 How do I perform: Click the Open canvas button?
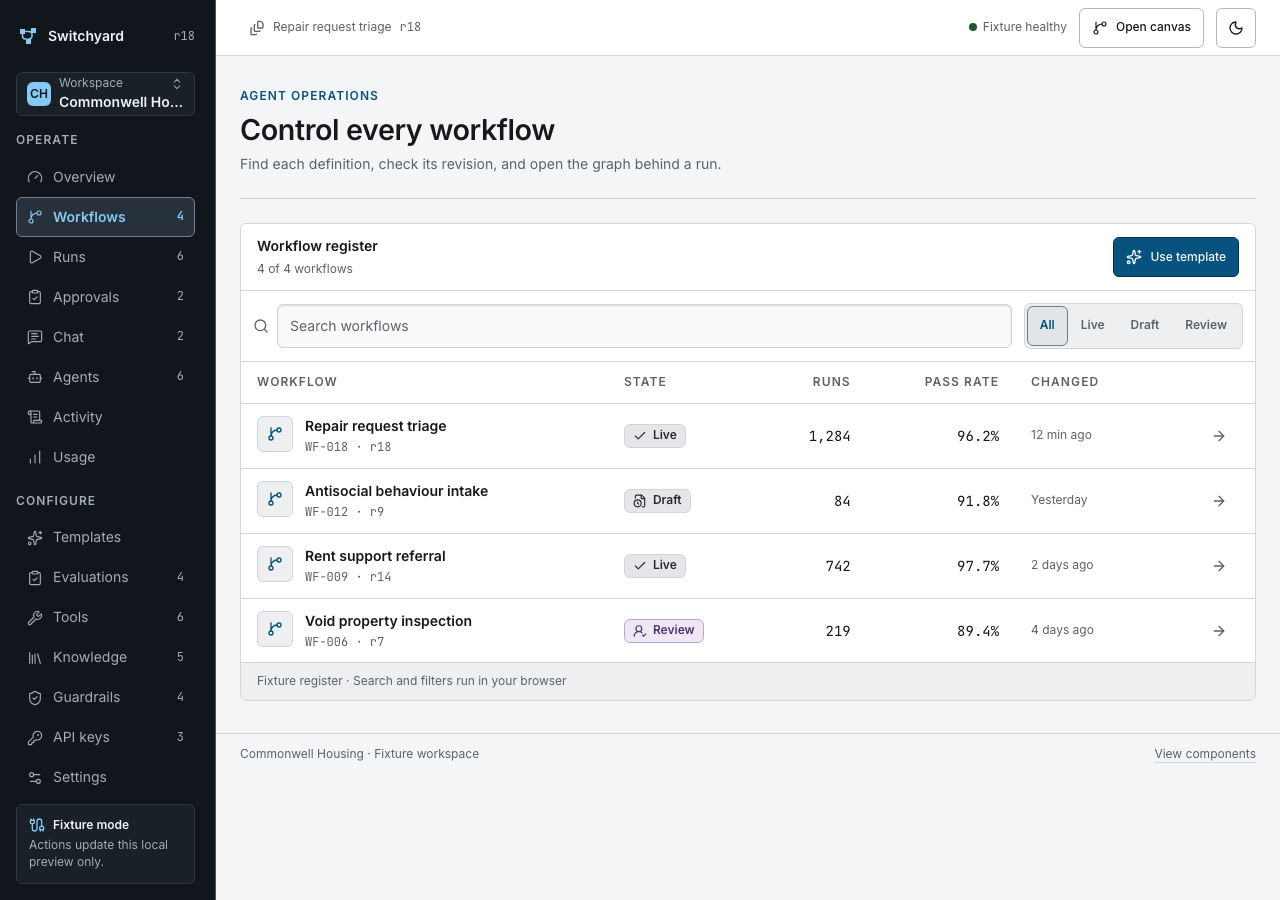click(x=1141, y=28)
